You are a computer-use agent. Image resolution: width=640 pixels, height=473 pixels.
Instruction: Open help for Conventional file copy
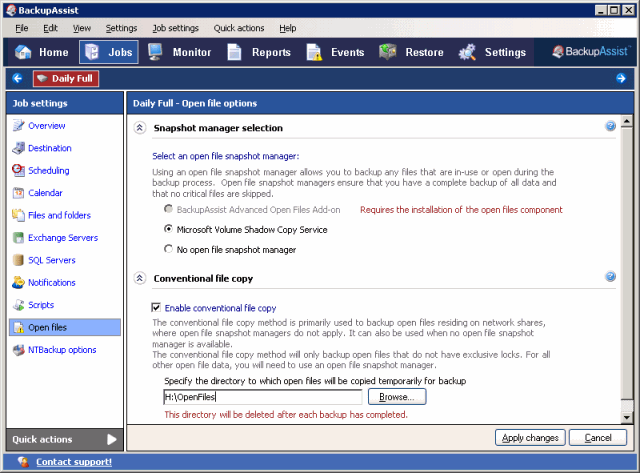[610, 276]
